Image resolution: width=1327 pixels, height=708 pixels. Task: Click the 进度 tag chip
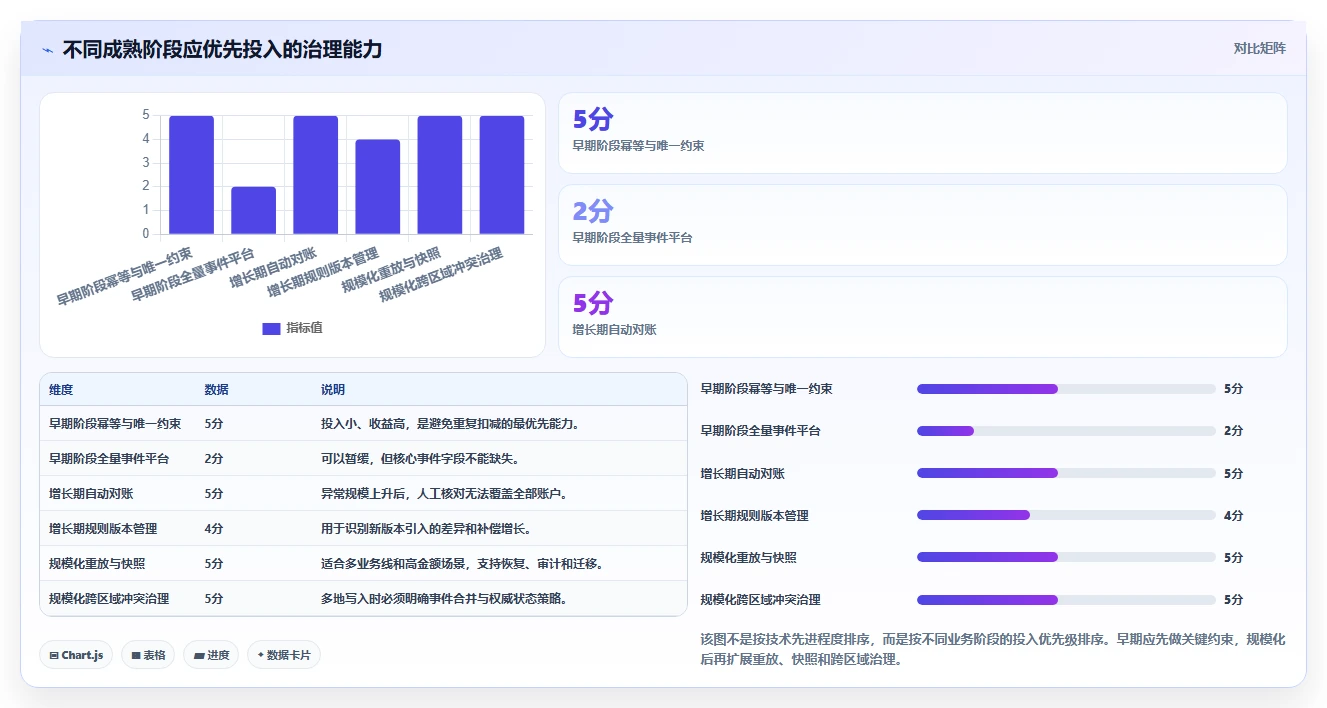click(x=211, y=655)
